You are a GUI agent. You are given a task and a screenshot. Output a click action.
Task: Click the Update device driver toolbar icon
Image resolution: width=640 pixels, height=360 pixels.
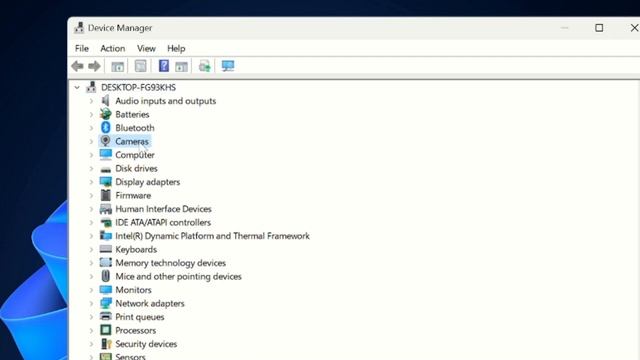pyautogui.click(x=204, y=66)
